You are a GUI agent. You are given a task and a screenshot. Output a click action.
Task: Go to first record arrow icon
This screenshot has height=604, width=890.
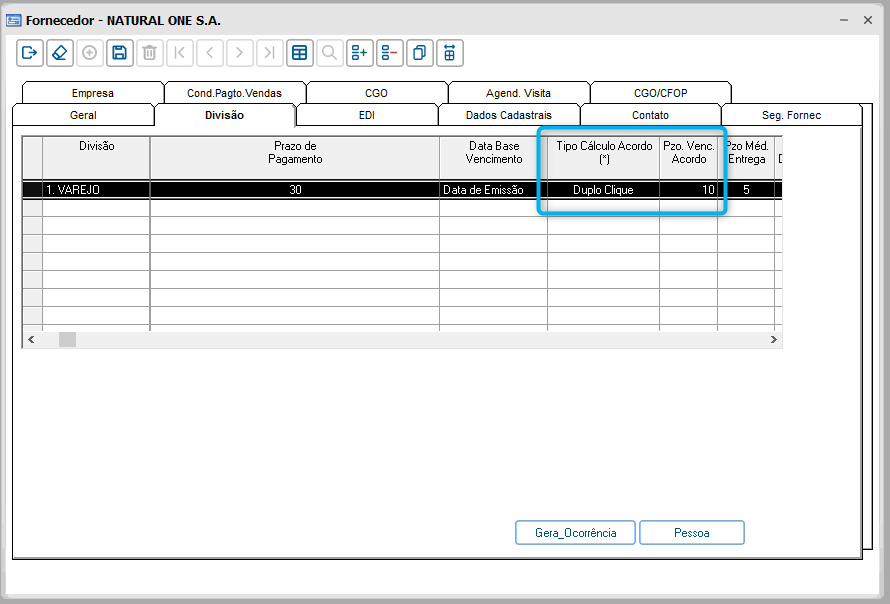pyautogui.click(x=180, y=53)
